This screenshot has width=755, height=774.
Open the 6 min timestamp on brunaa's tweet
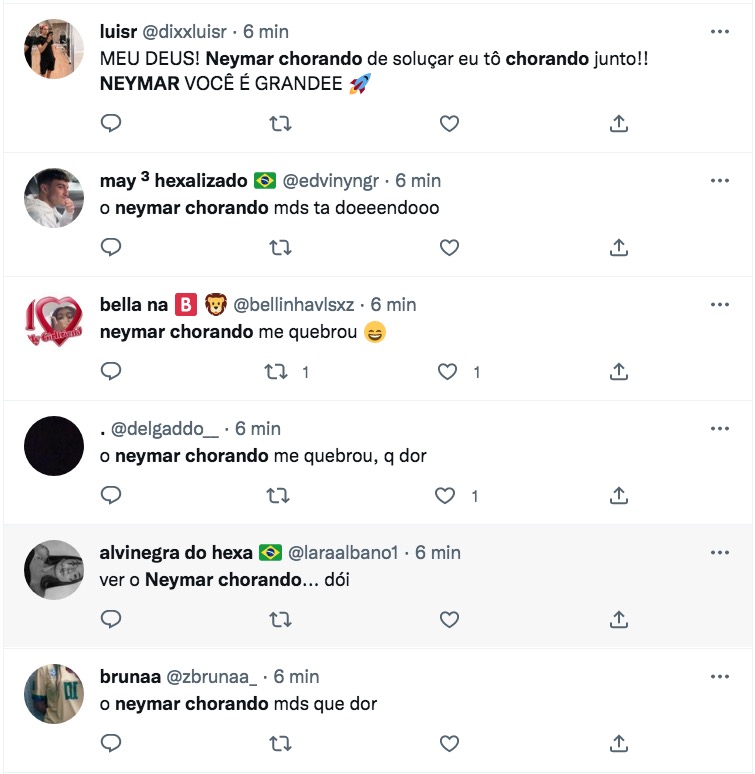click(x=296, y=676)
